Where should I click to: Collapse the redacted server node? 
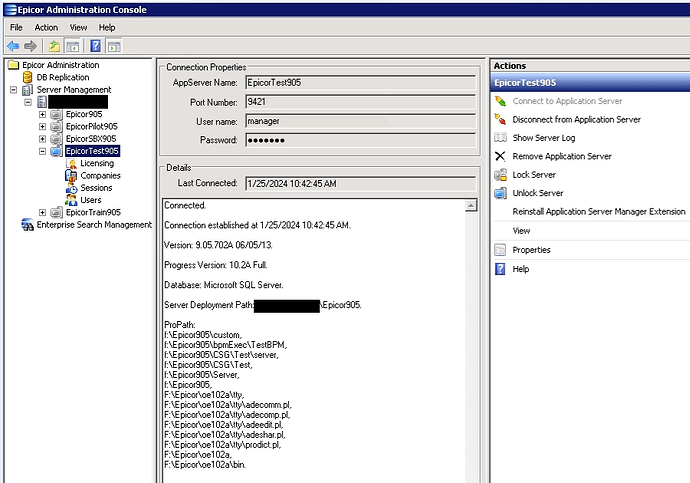click(x=28, y=102)
